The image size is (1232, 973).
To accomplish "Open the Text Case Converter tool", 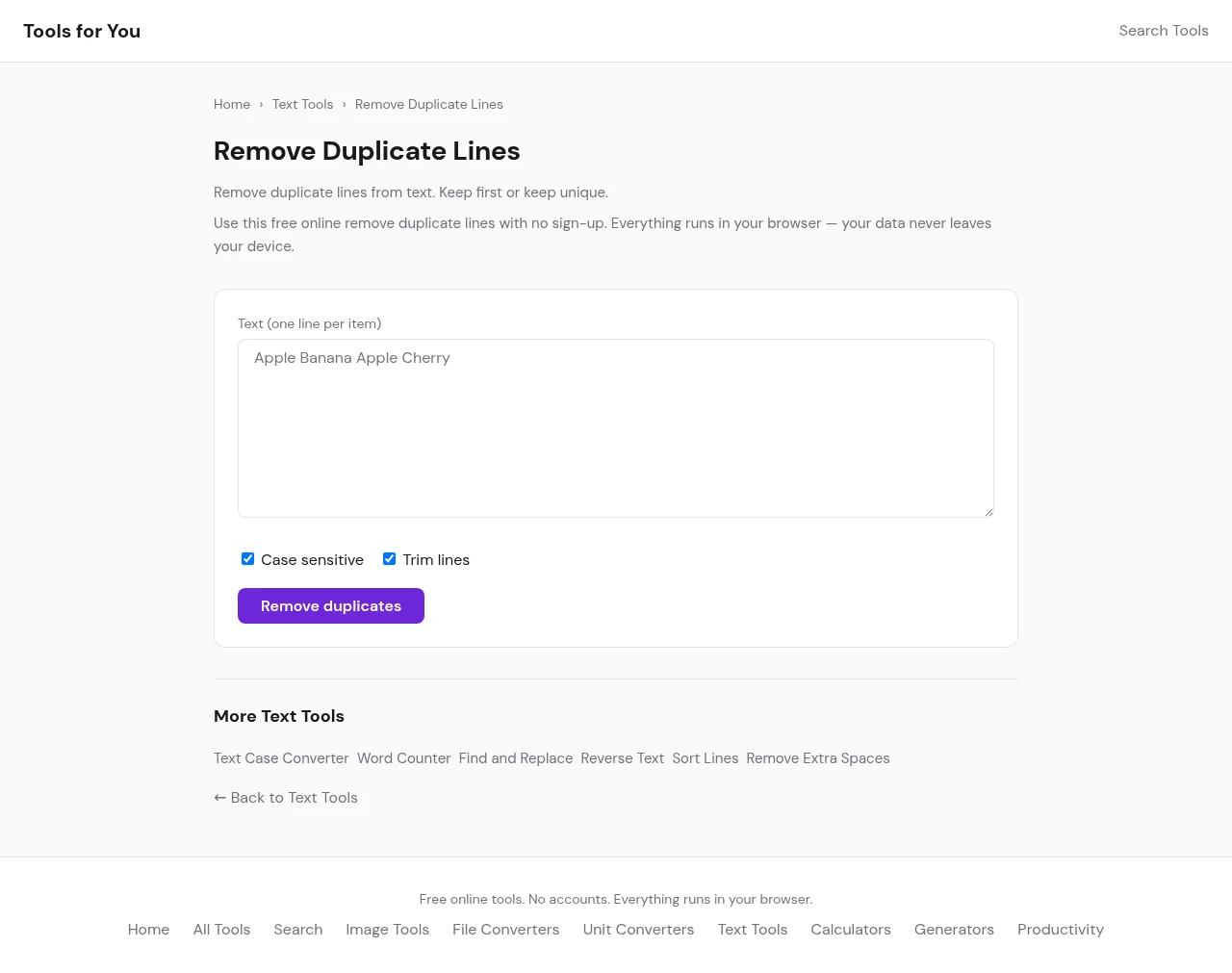I will 281,758.
